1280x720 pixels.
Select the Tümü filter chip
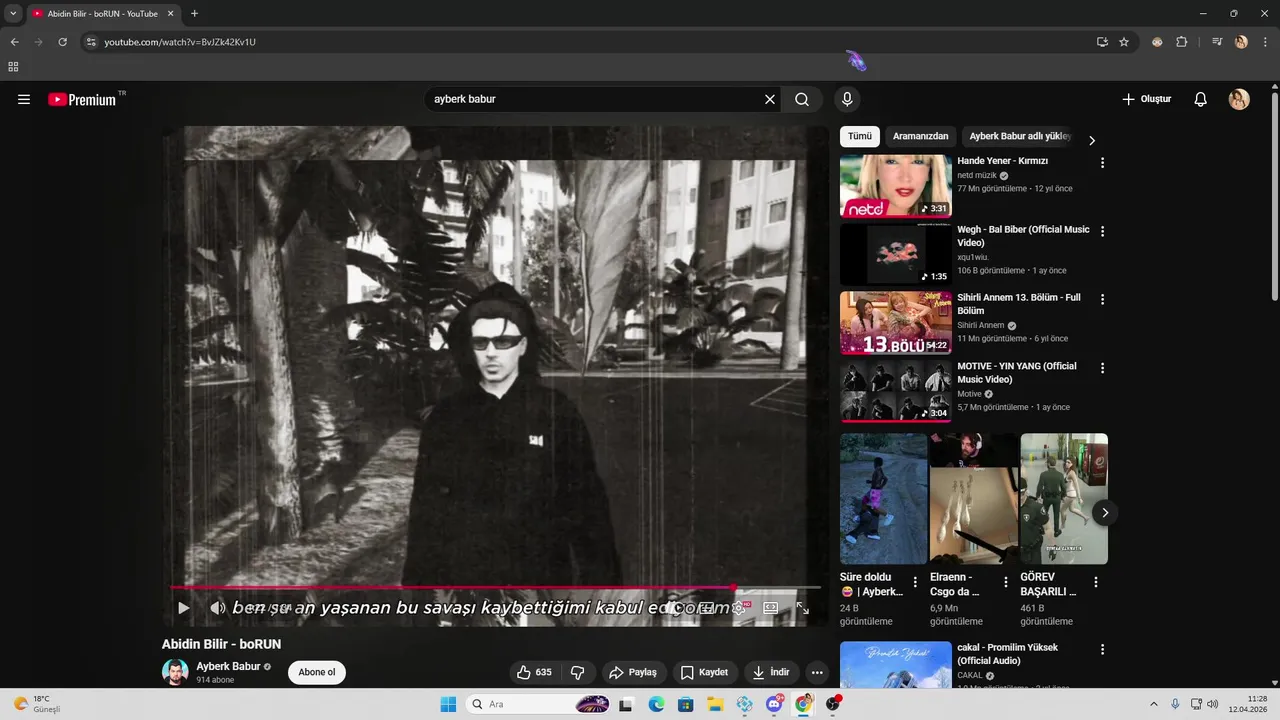[x=860, y=136]
